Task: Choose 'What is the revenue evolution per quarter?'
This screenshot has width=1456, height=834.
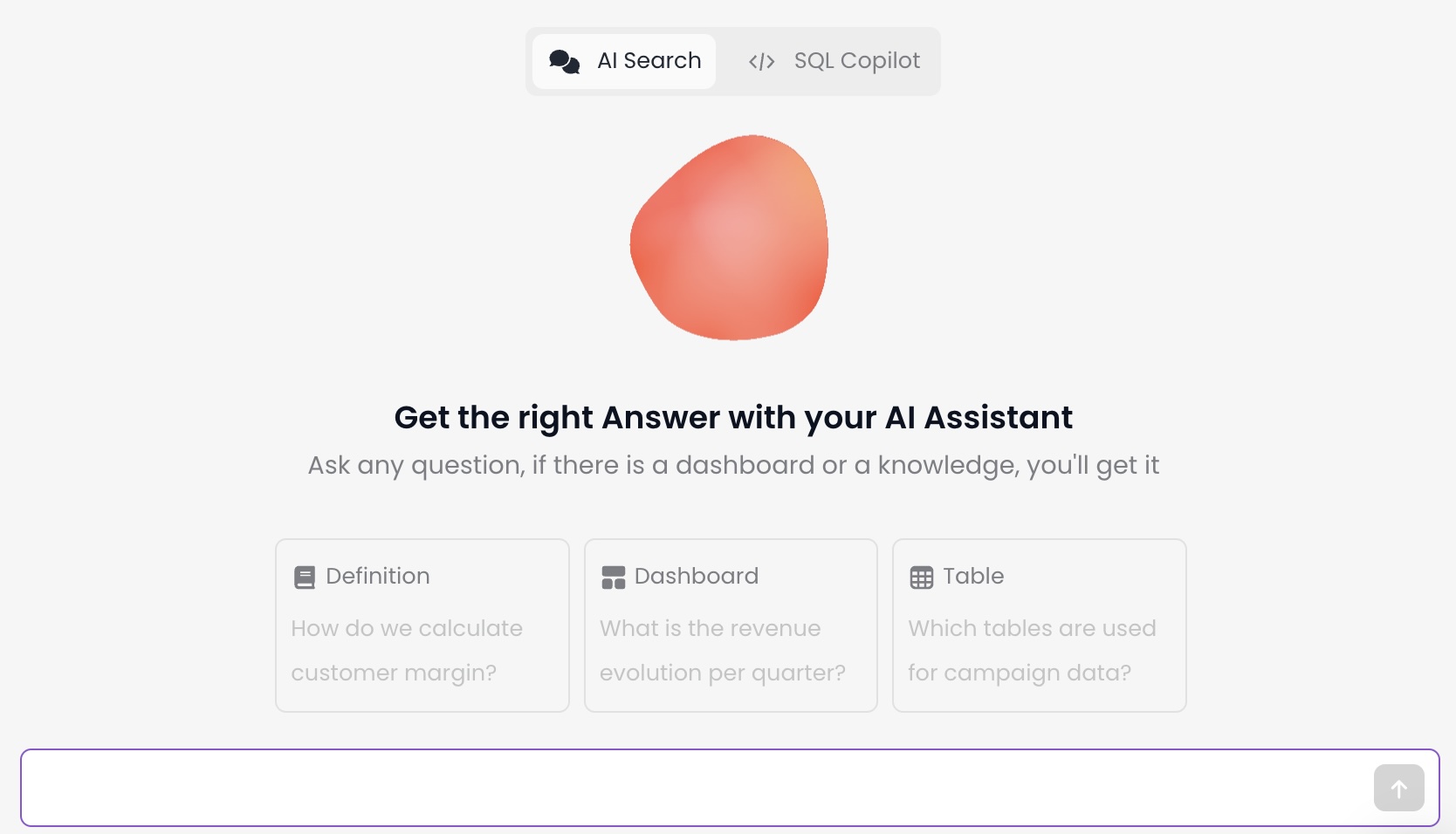Action: tap(723, 651)
